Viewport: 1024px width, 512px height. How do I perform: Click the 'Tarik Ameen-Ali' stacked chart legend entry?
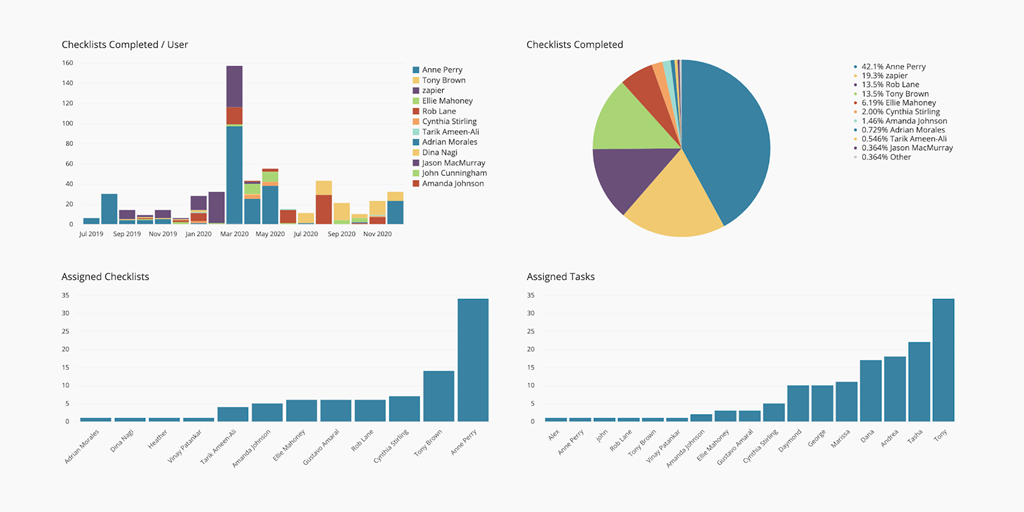[445, 132]
